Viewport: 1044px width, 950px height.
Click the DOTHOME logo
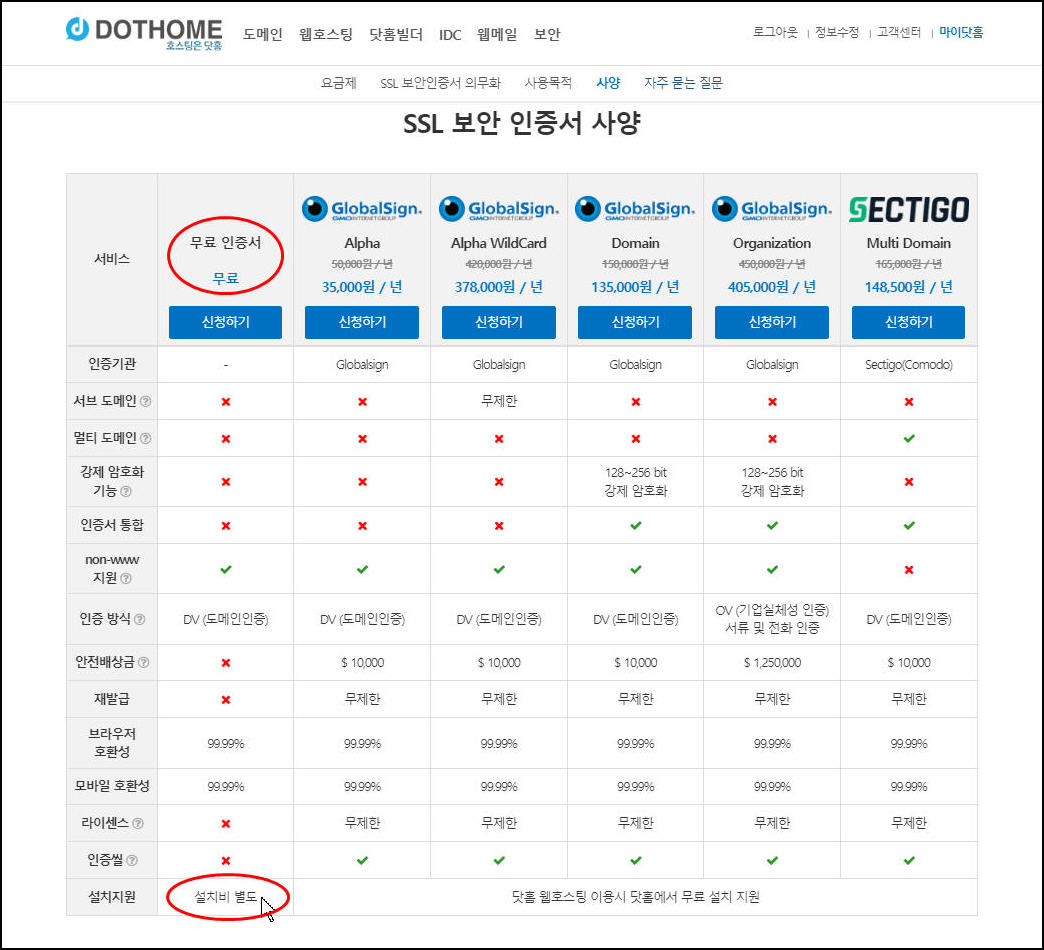tap(144, 33)
